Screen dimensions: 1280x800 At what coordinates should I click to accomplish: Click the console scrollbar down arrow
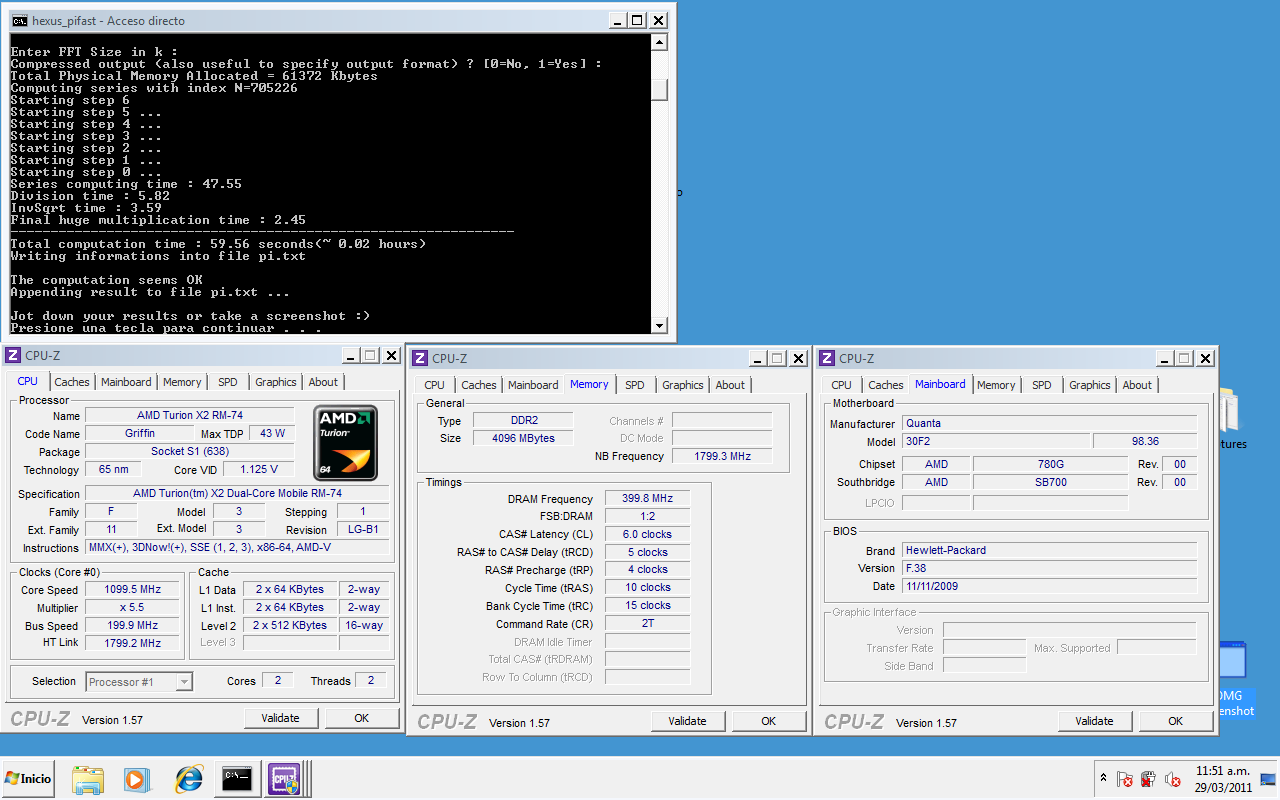[659, 325]
